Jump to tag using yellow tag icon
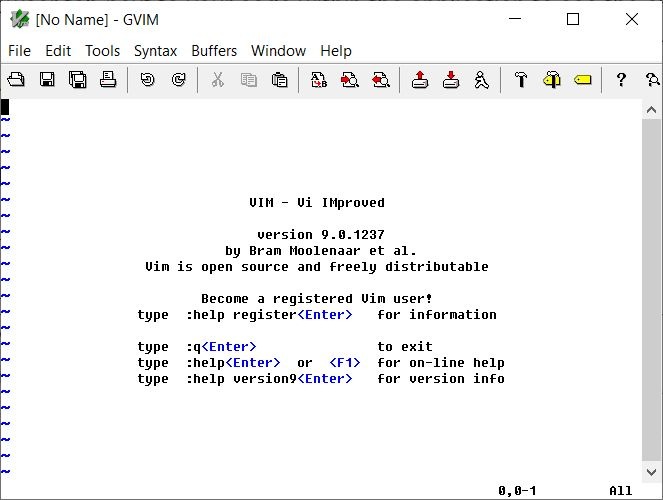This screenshot has height=500, width=663. (583, 79)
